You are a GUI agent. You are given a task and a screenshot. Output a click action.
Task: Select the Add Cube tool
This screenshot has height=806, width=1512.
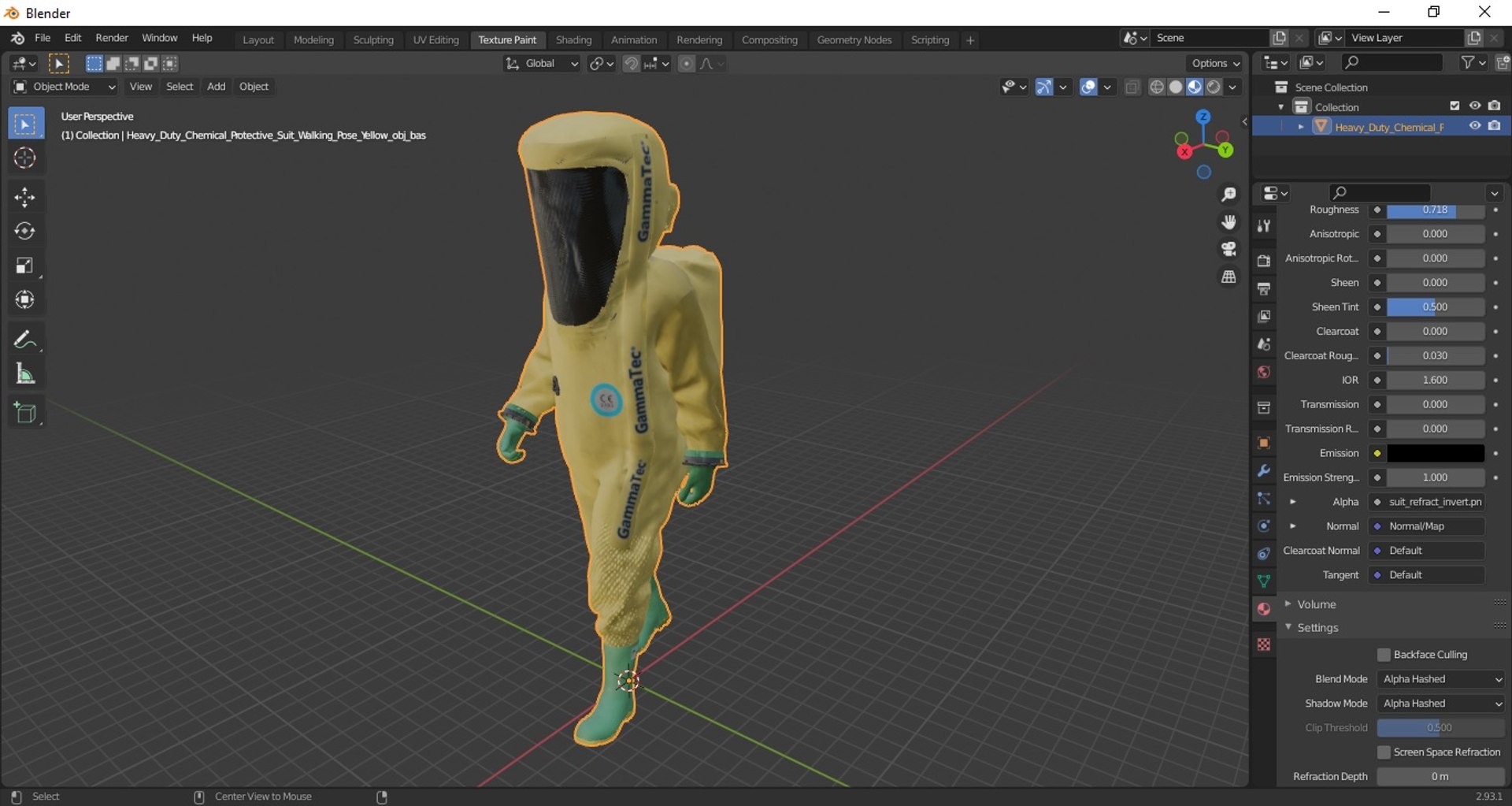25,413
